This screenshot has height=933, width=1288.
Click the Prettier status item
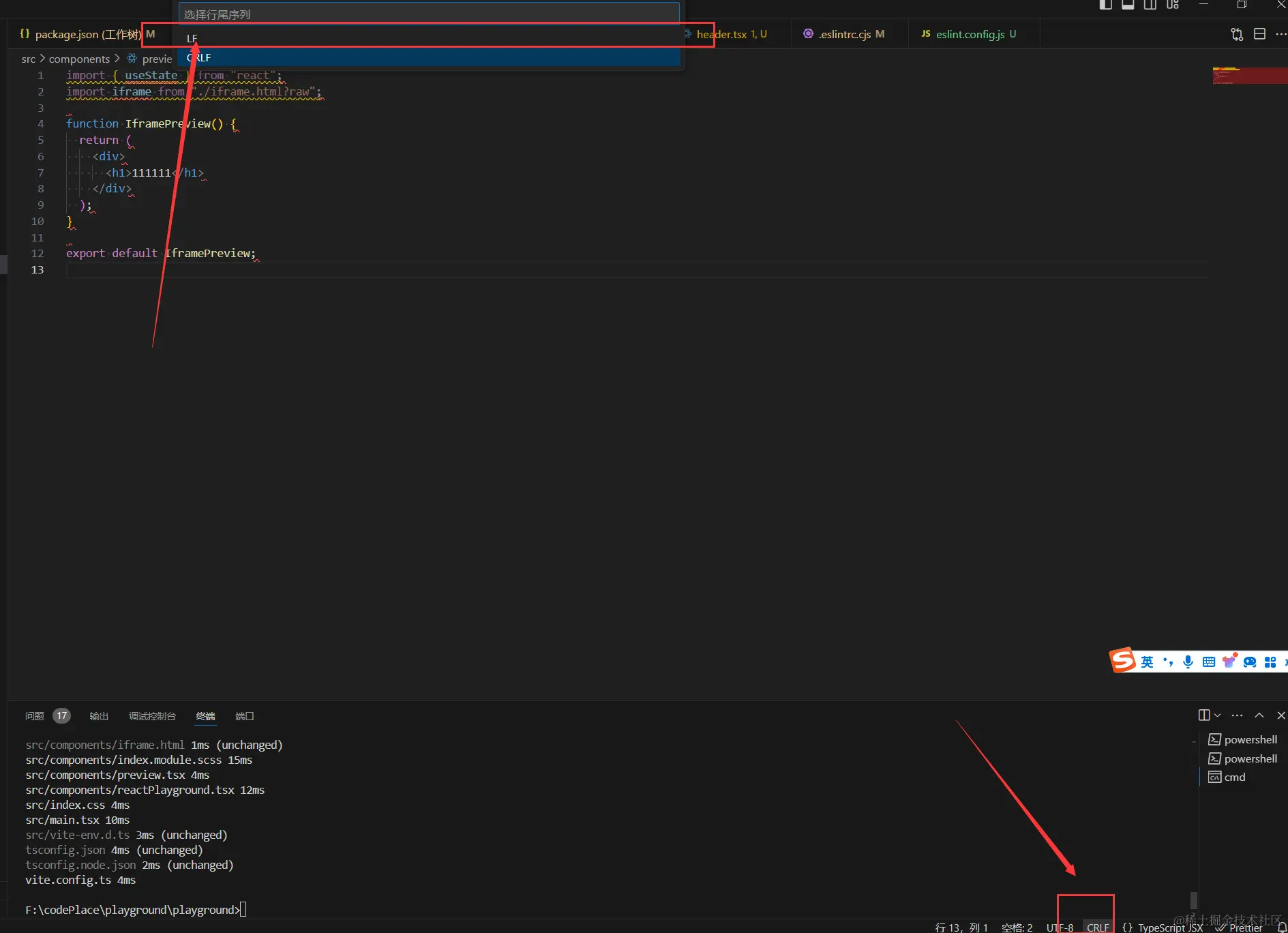(x=1239, y=928)
